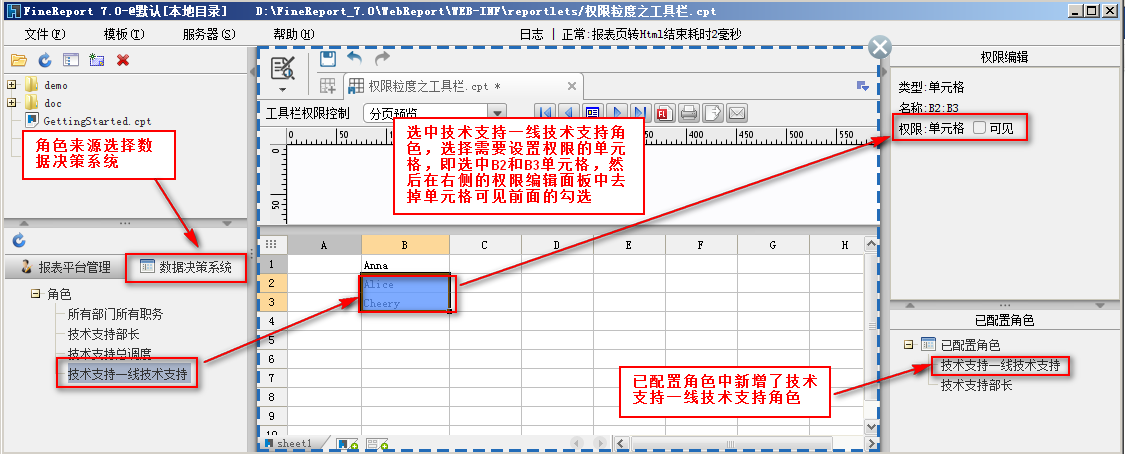Open the 分页预览 preview mode dropdown
Screen dimensions: 1125x454
point(496,113)
